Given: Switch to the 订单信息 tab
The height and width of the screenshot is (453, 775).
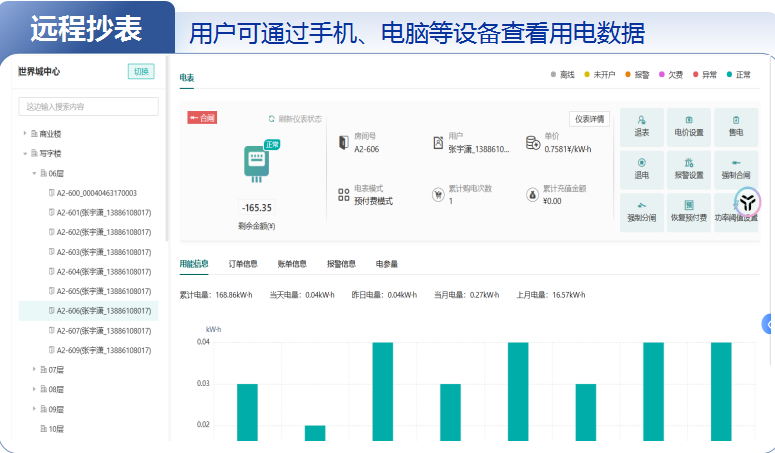Looking at the screenshot, I should [243, 264].
